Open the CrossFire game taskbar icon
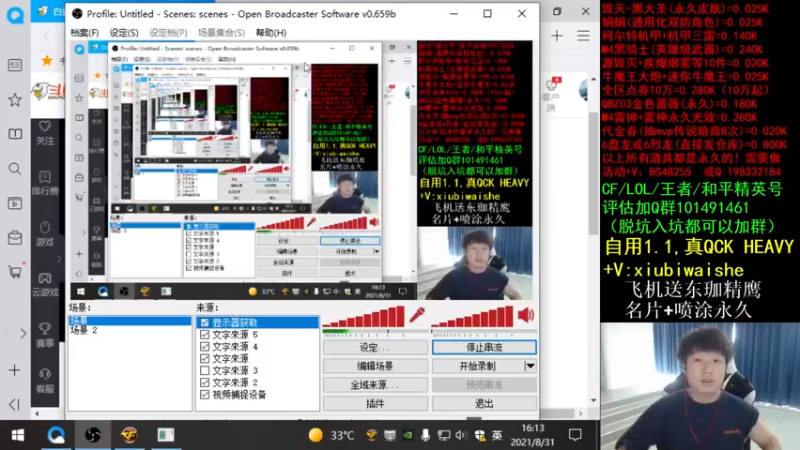The height and width of the screenshot is (450, 800). point(129,435)
